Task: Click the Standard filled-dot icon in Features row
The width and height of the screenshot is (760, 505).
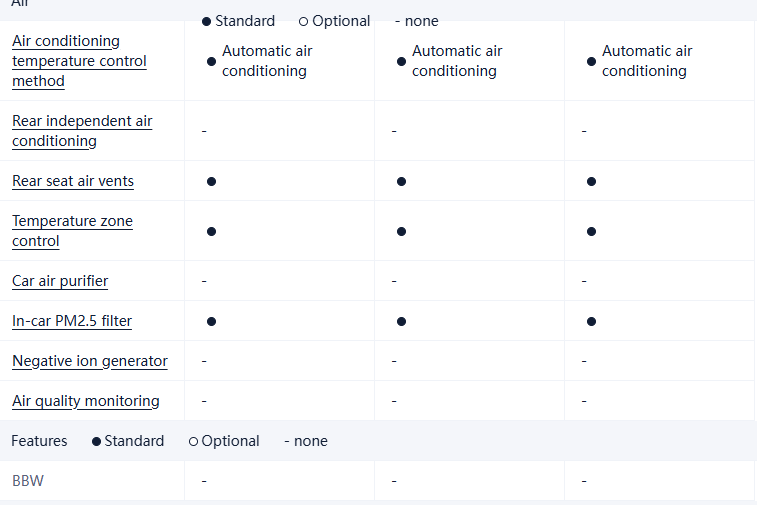Action: pyautogui.click(x=96, y=442)
